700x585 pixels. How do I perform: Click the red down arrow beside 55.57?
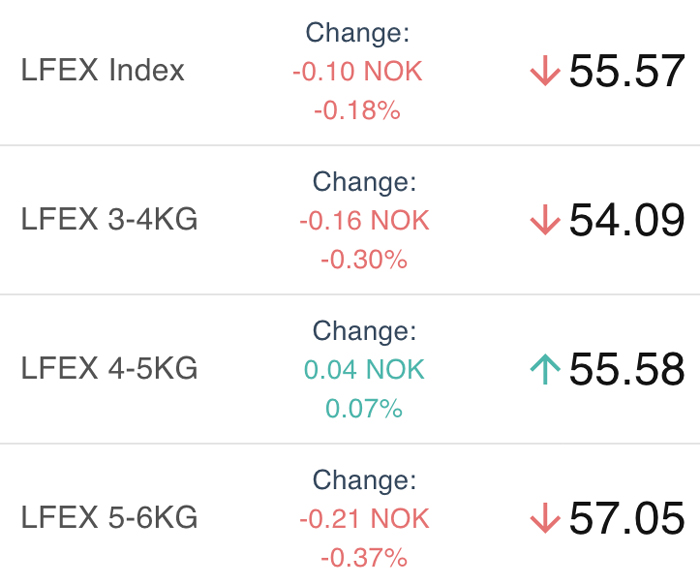point(545,70)
